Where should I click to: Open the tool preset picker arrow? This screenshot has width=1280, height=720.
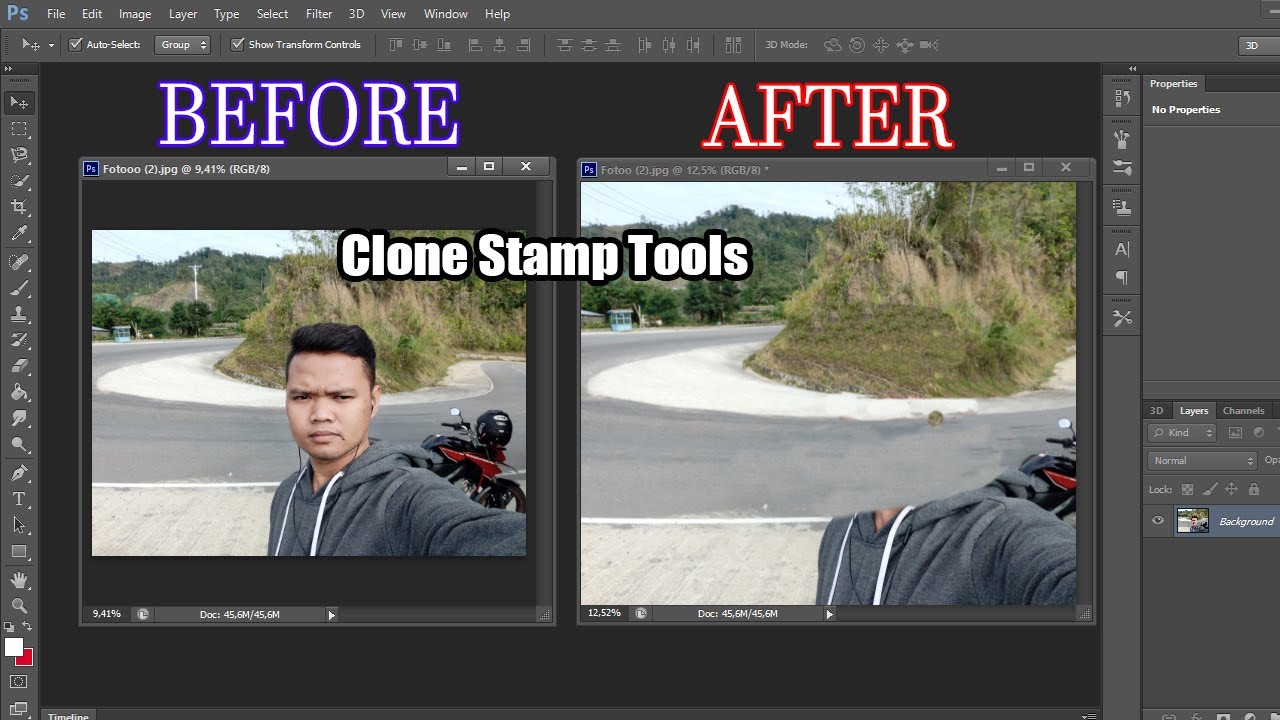(x=51, y=45)
